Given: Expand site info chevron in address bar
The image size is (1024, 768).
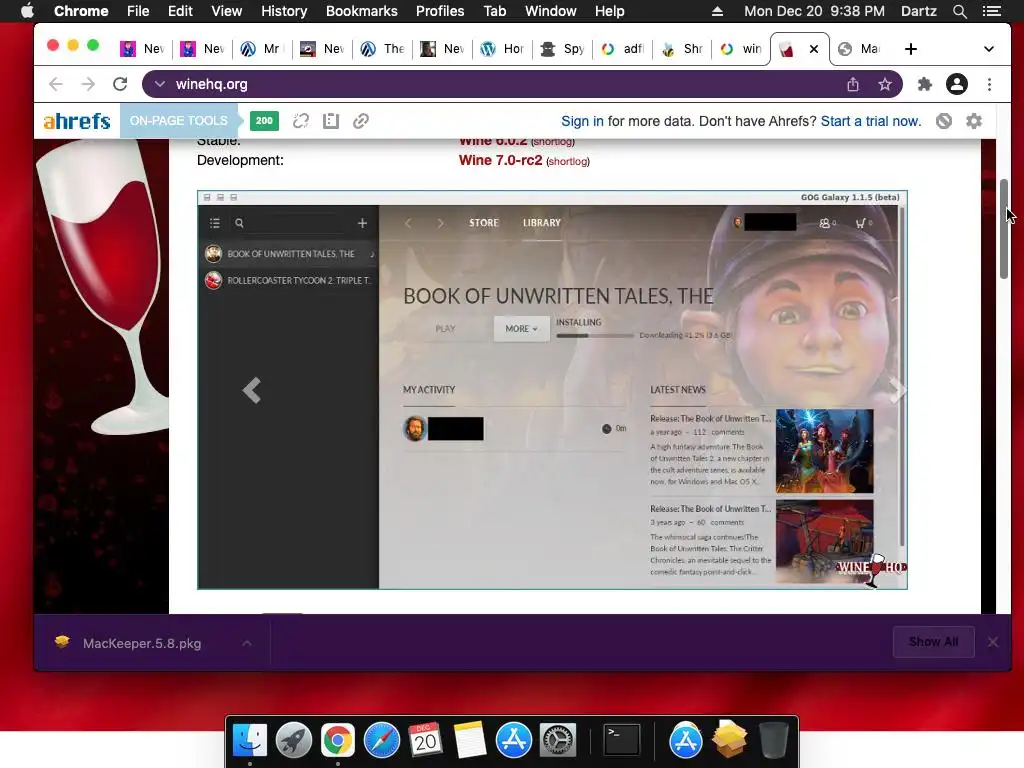Looking at the screenshot, I should point(160,84).
